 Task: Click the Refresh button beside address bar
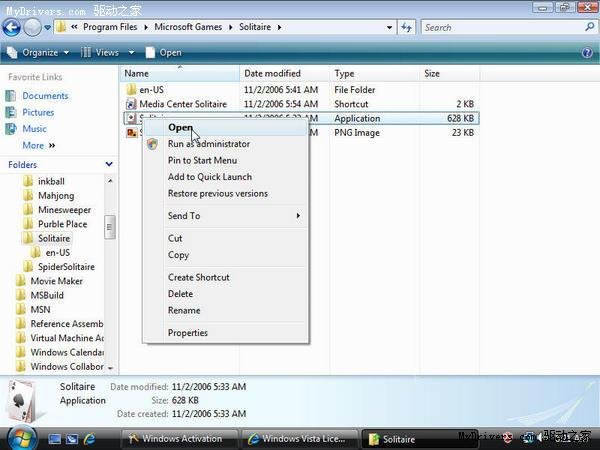click(406, 28)
